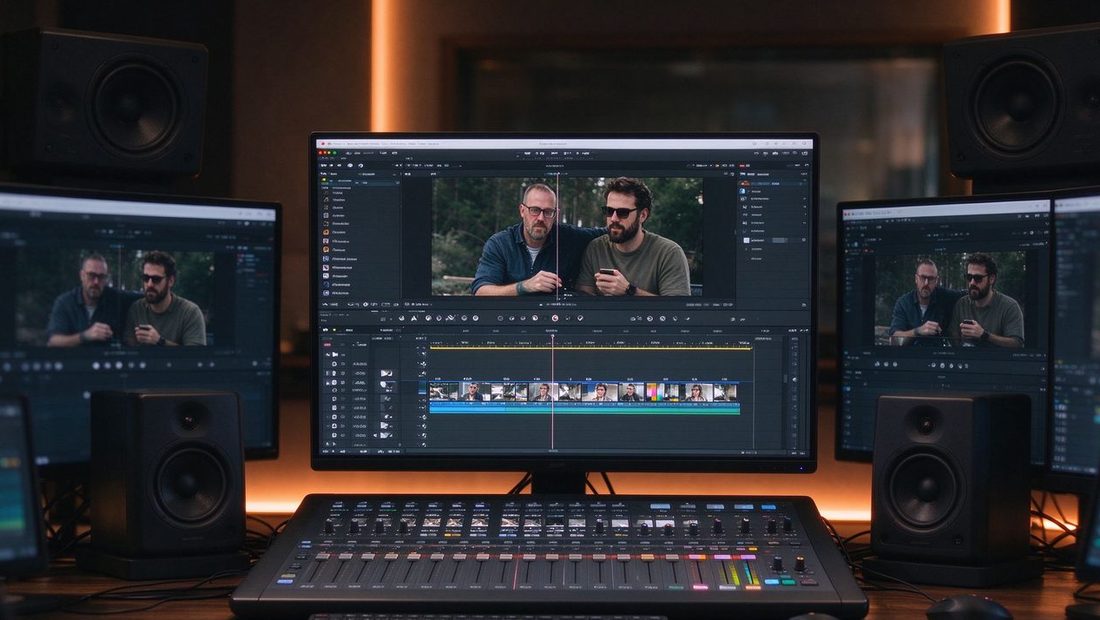
Task: Click the red circular icon in the middle toolbar
Action: [x=554, y=318]
